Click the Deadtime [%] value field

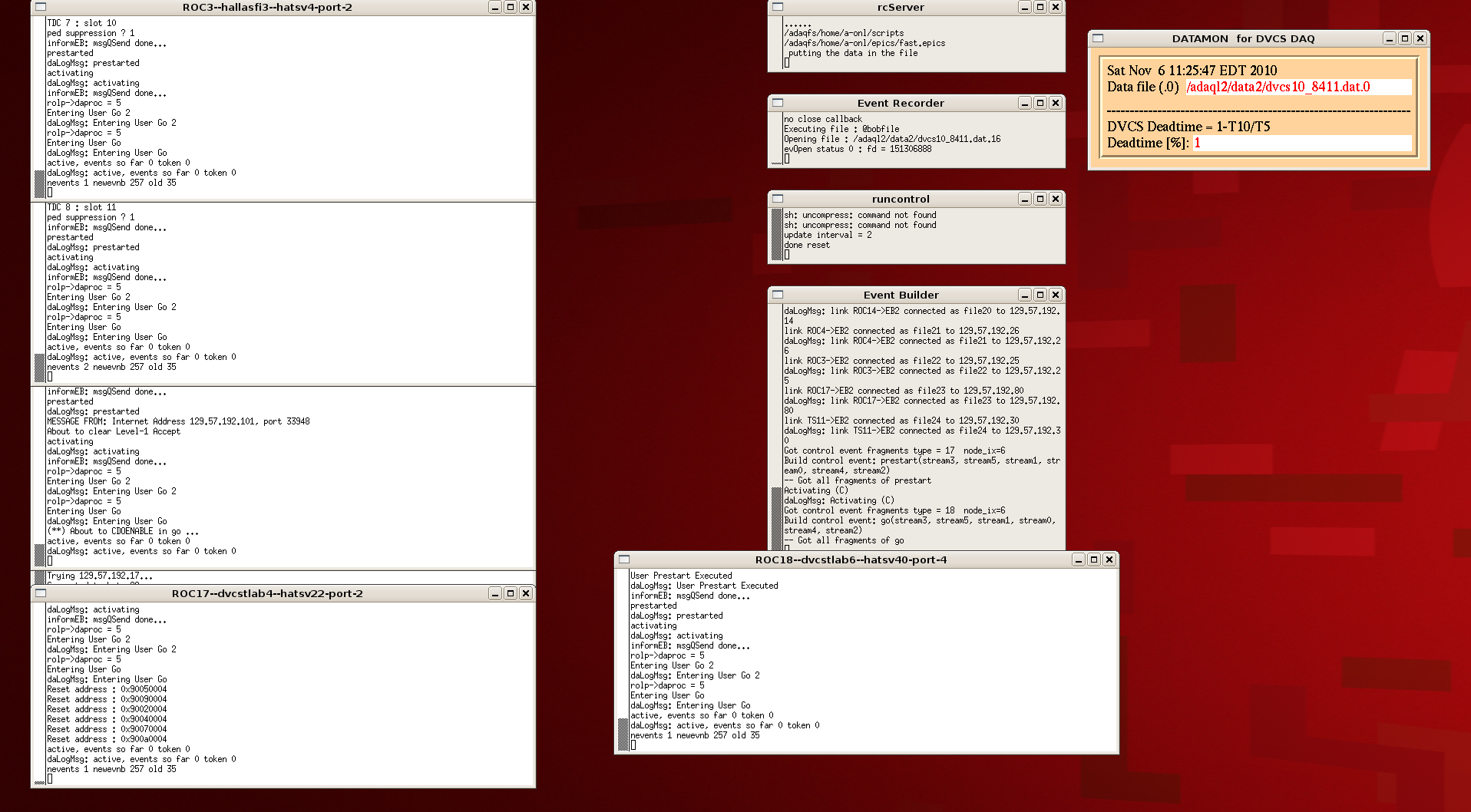click(1302, 143)
